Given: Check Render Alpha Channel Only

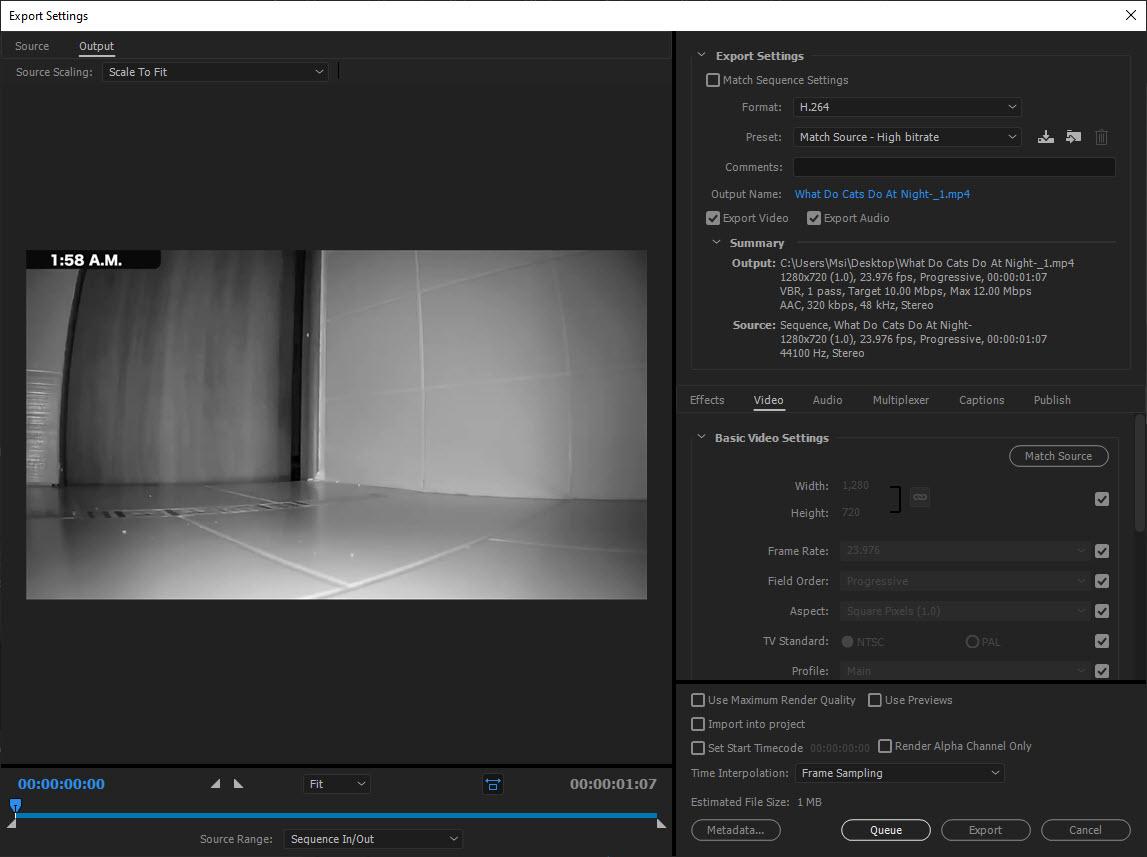Looking at the screenshot, I should click(885, 746).
